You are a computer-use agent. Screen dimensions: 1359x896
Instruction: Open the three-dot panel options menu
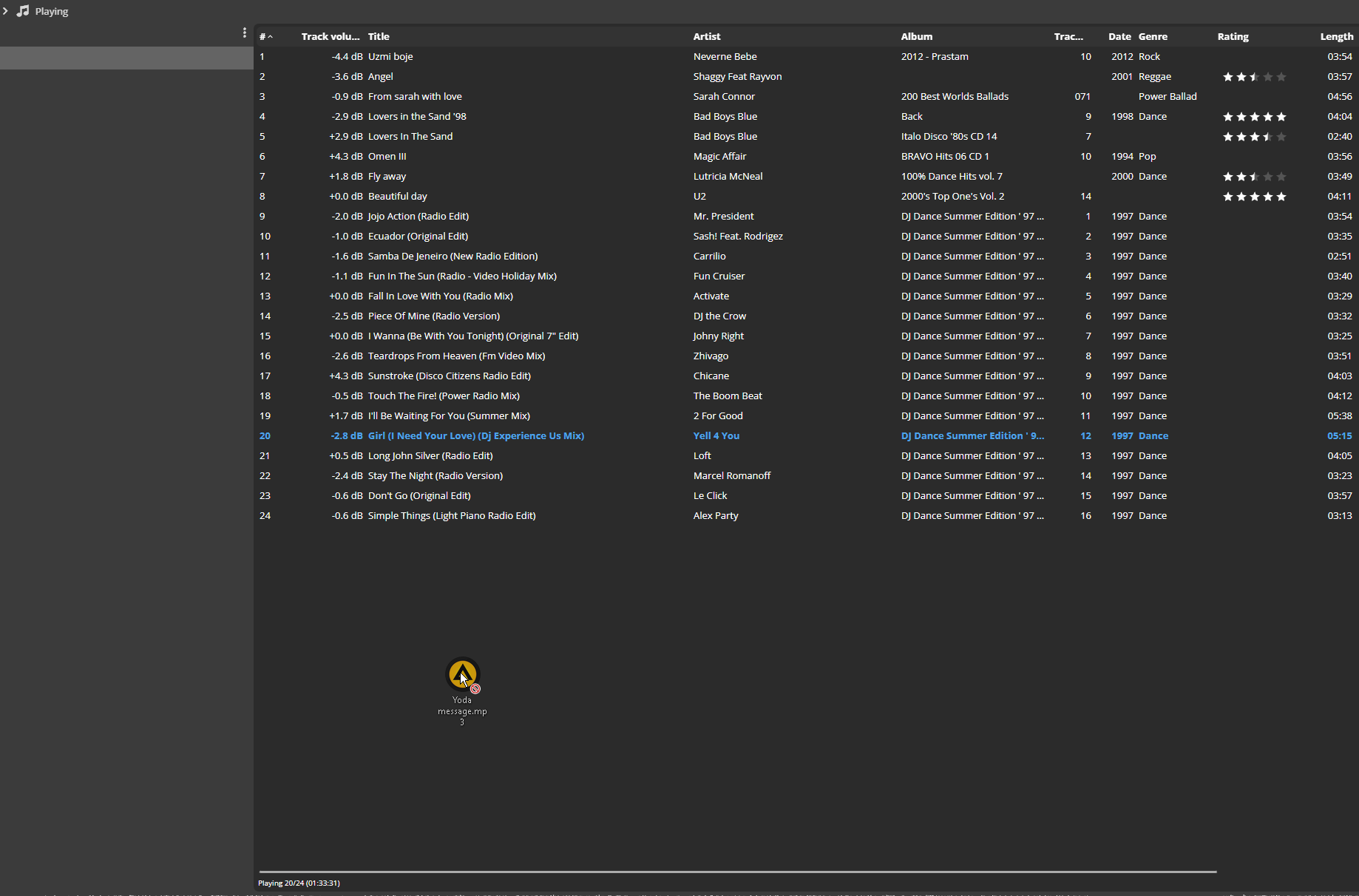tap(245, 33)
